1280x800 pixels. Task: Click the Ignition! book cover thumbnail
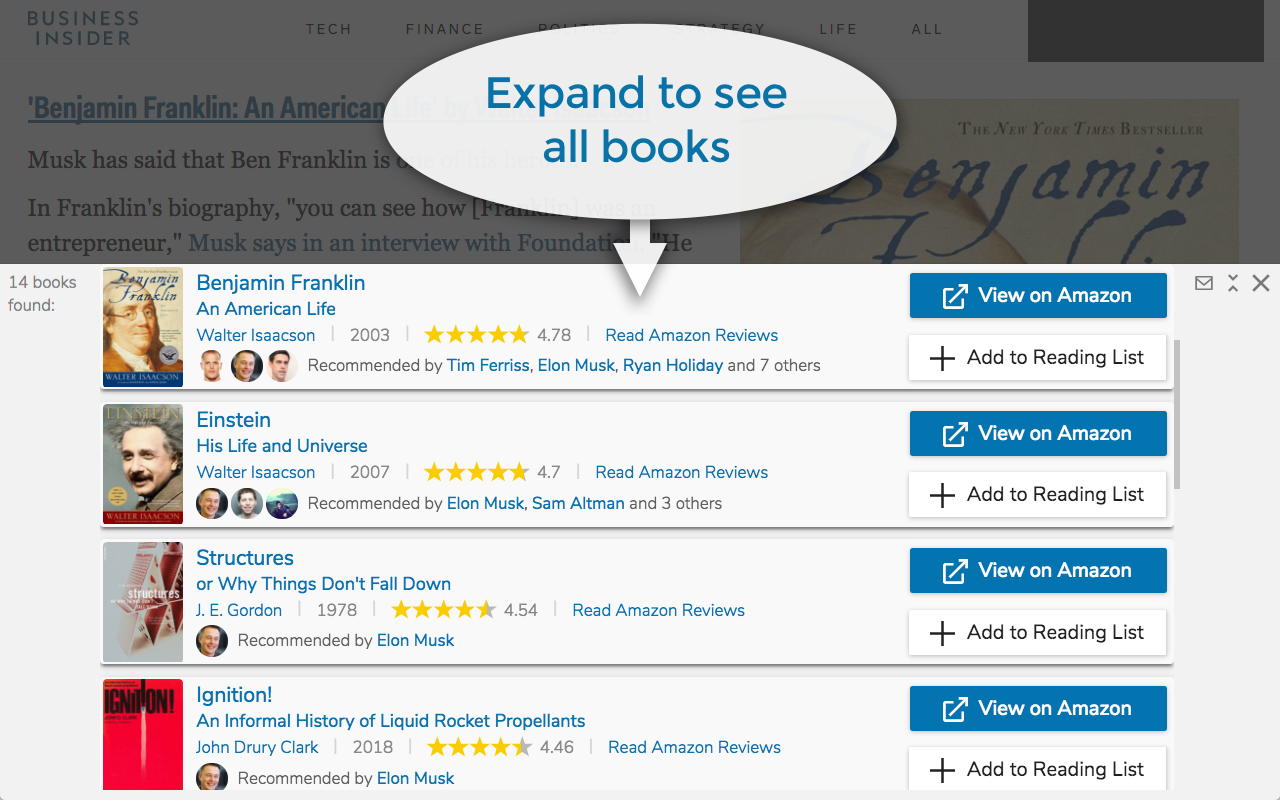point(143,735)
